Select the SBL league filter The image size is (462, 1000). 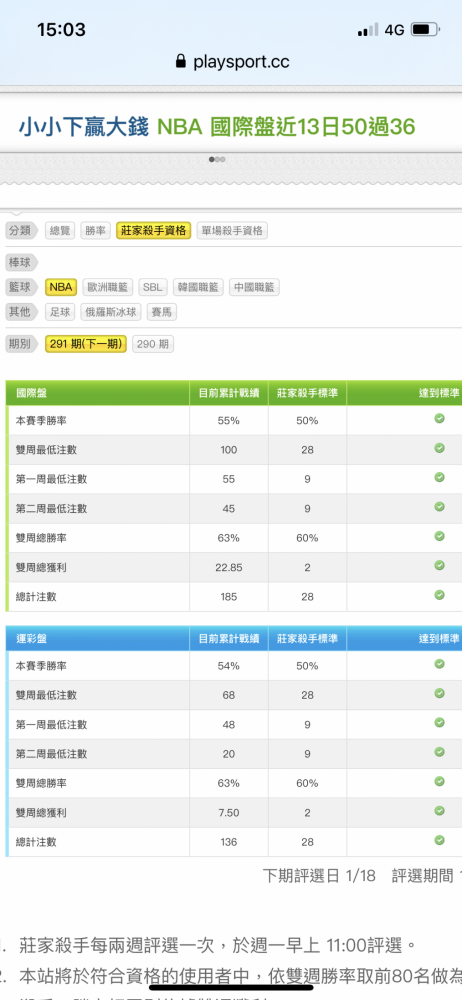(x=153, y=287)
